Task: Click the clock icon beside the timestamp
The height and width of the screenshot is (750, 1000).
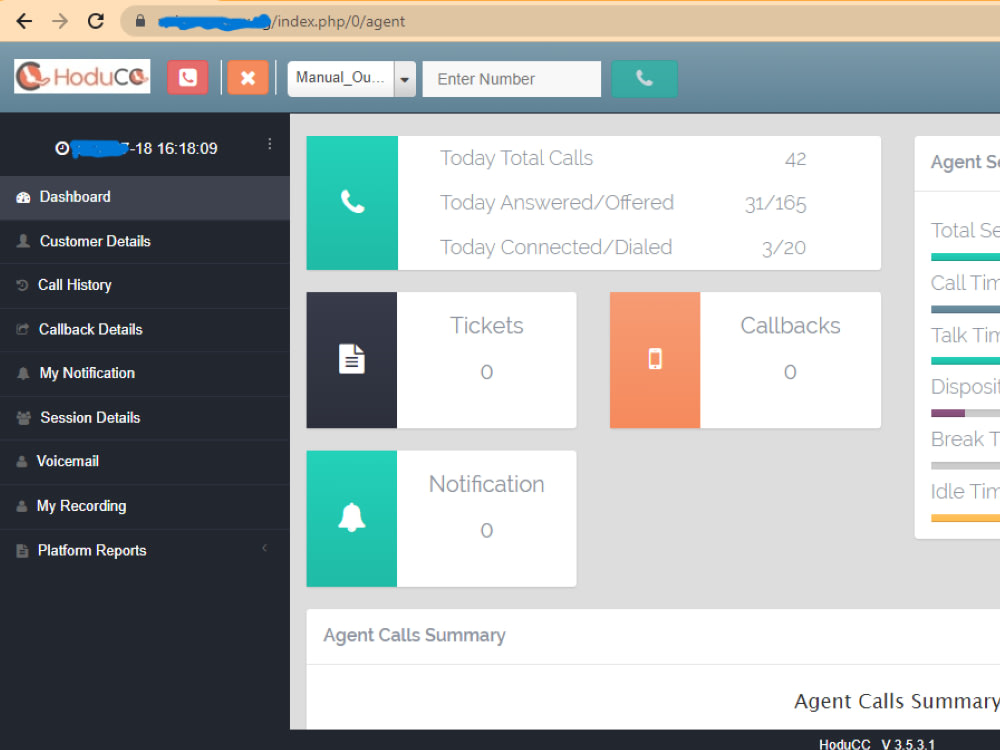Action: coord(62,149)
